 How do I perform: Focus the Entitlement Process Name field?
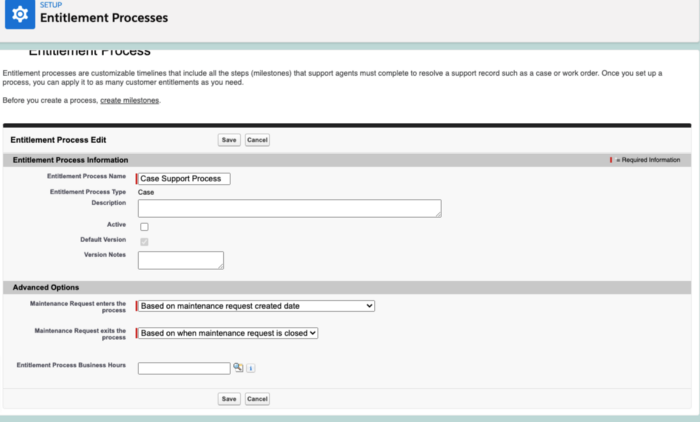click(184, 179)
